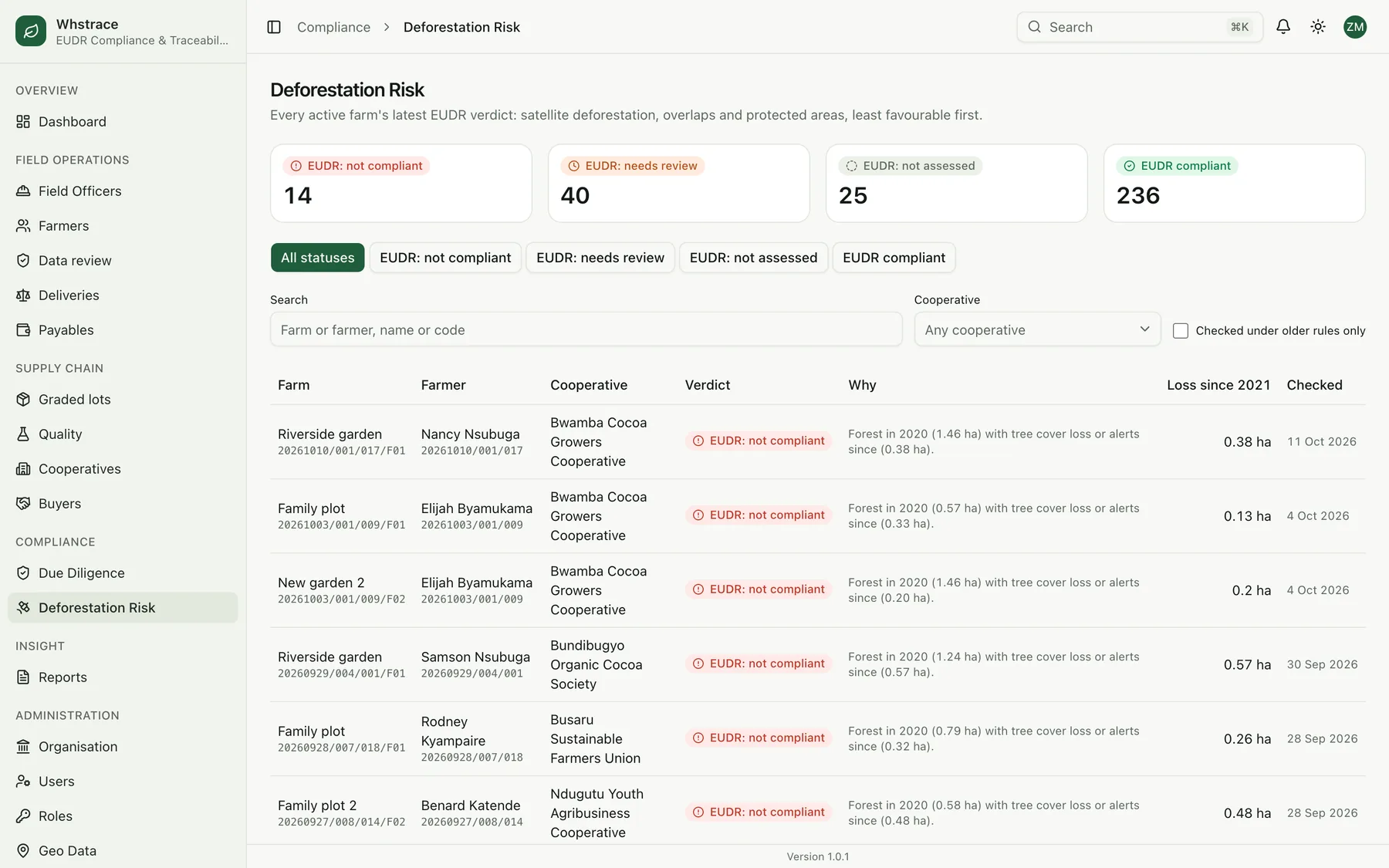Click the 0.57 ha loss value

pos(1247,664)
